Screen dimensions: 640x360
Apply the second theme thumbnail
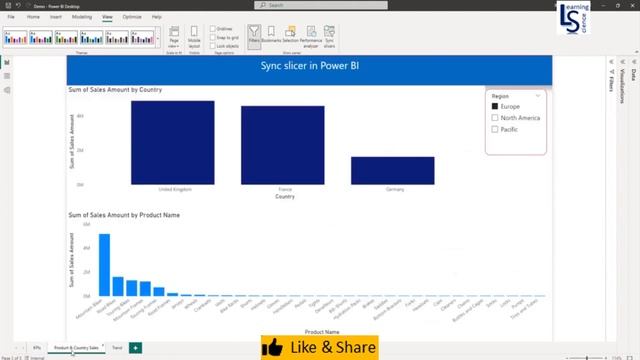41,38
